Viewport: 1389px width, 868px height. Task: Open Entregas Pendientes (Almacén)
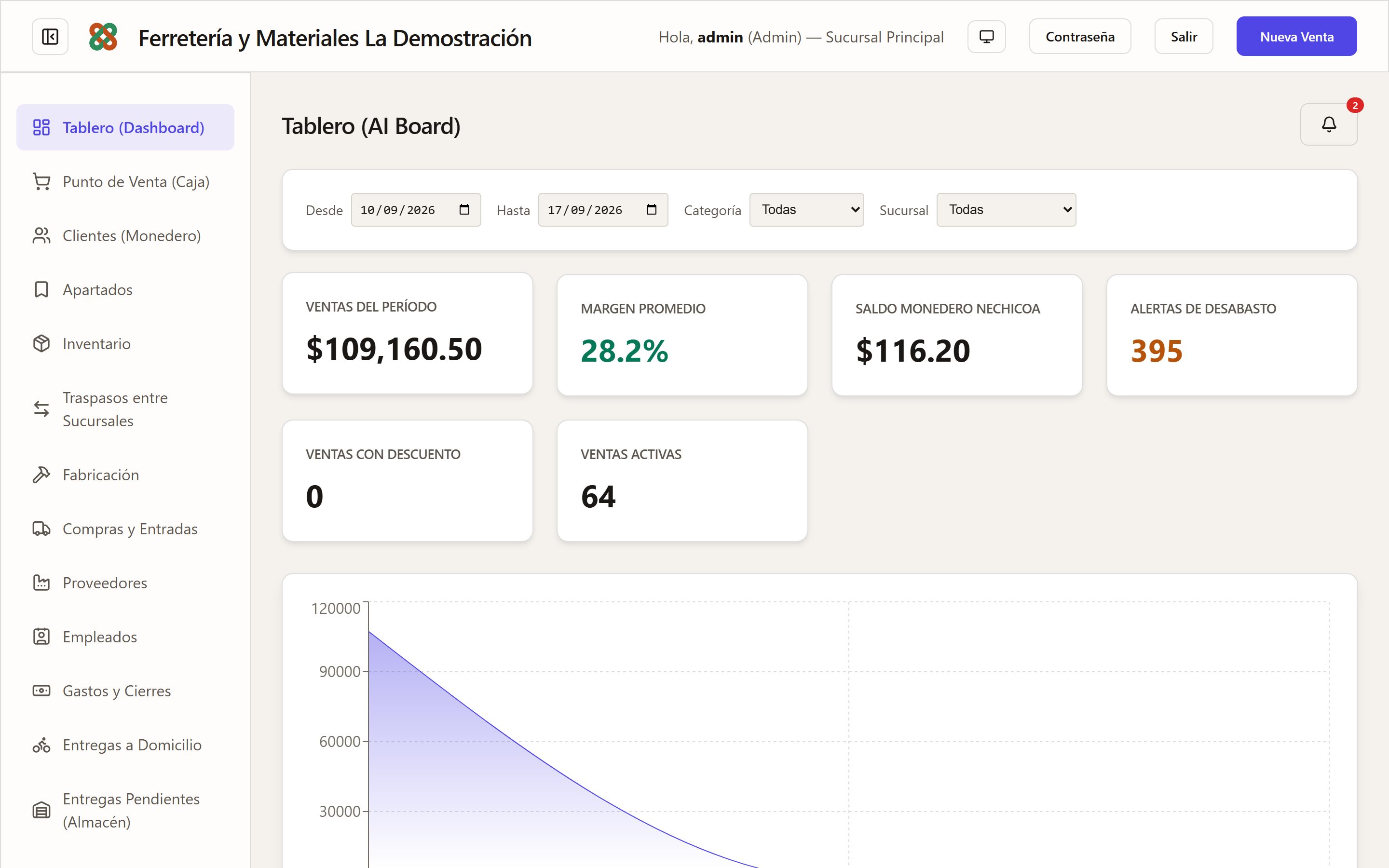pyautogui.click(x=125, y=810)
